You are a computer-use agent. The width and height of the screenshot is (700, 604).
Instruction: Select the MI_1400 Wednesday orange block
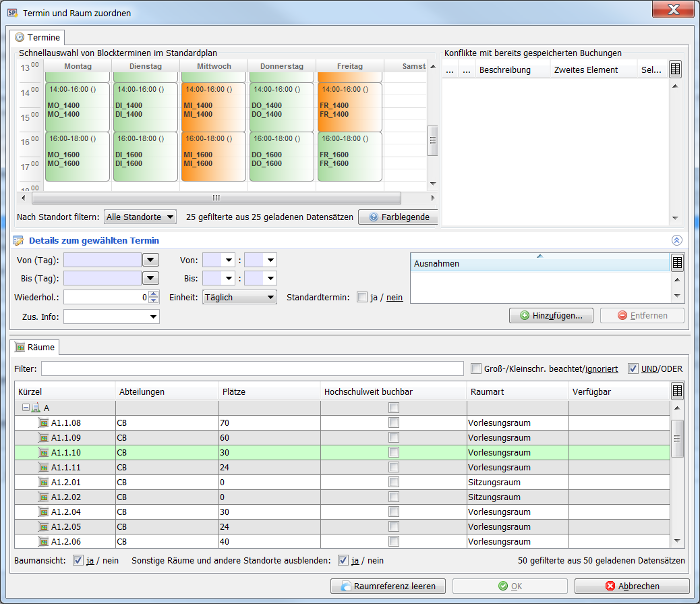click(x=213, y=107)
